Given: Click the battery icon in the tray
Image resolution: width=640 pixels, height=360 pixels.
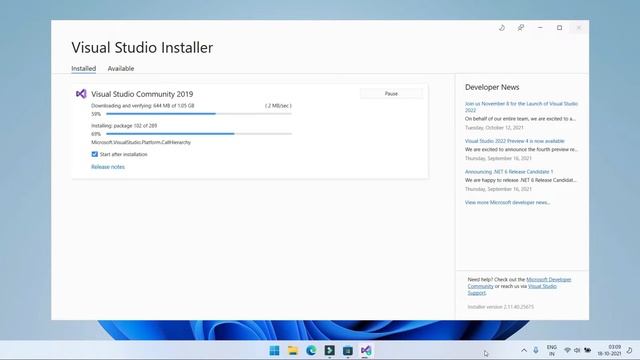Looking at the screenshot, I should (x=587, y=351).
